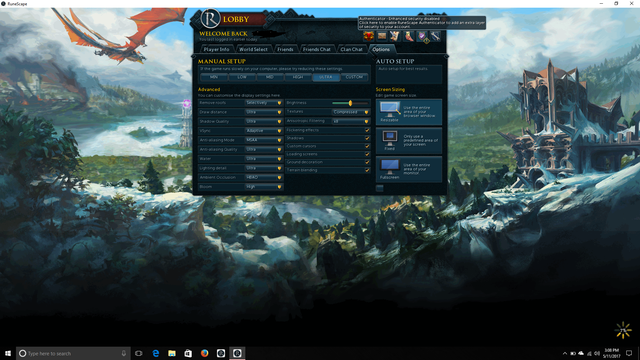Open the Anti-aliasing Quality dropdown
The height and width of the screenshot is (360, 640).
click(x=264, y=149)
